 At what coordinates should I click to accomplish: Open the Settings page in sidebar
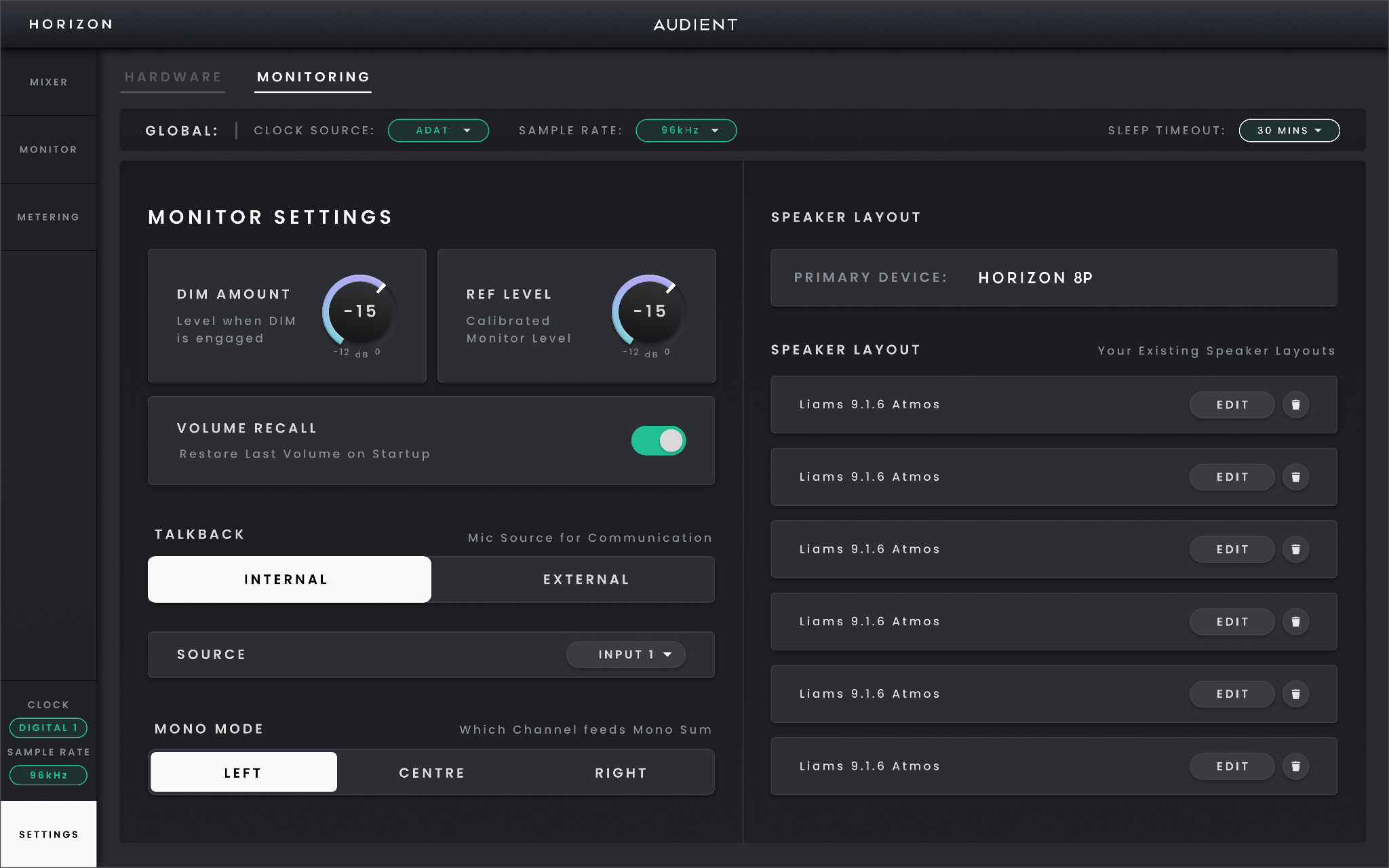(x=49, y=834)
